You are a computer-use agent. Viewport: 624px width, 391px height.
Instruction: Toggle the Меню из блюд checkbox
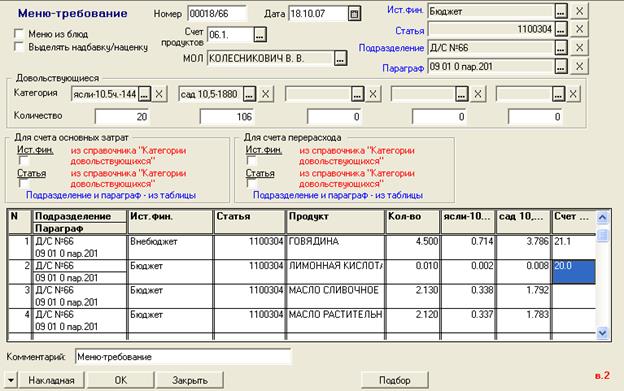pyautogui.click(x=19, y=33)
